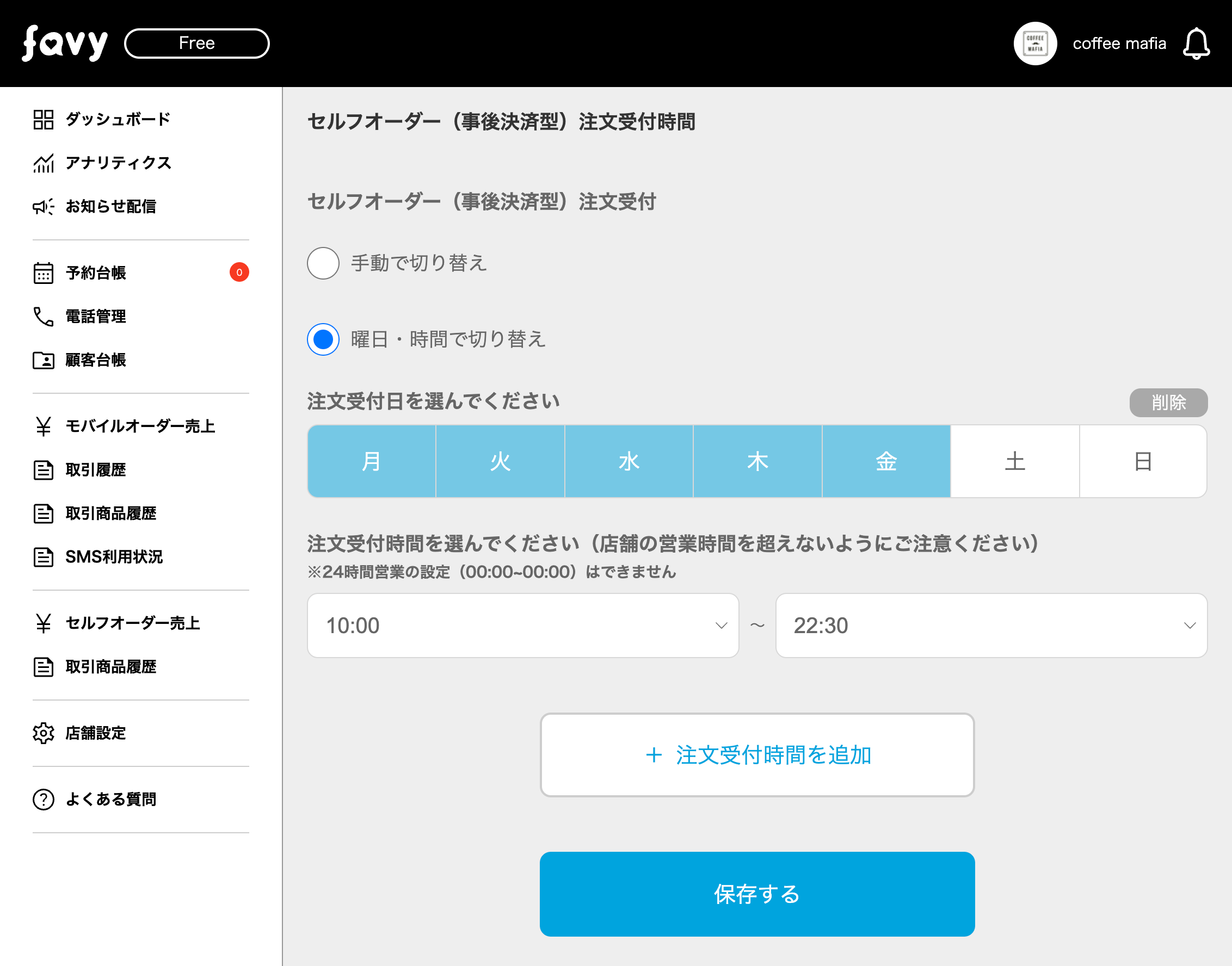Click the gray 削除 button

point(1168,403)
